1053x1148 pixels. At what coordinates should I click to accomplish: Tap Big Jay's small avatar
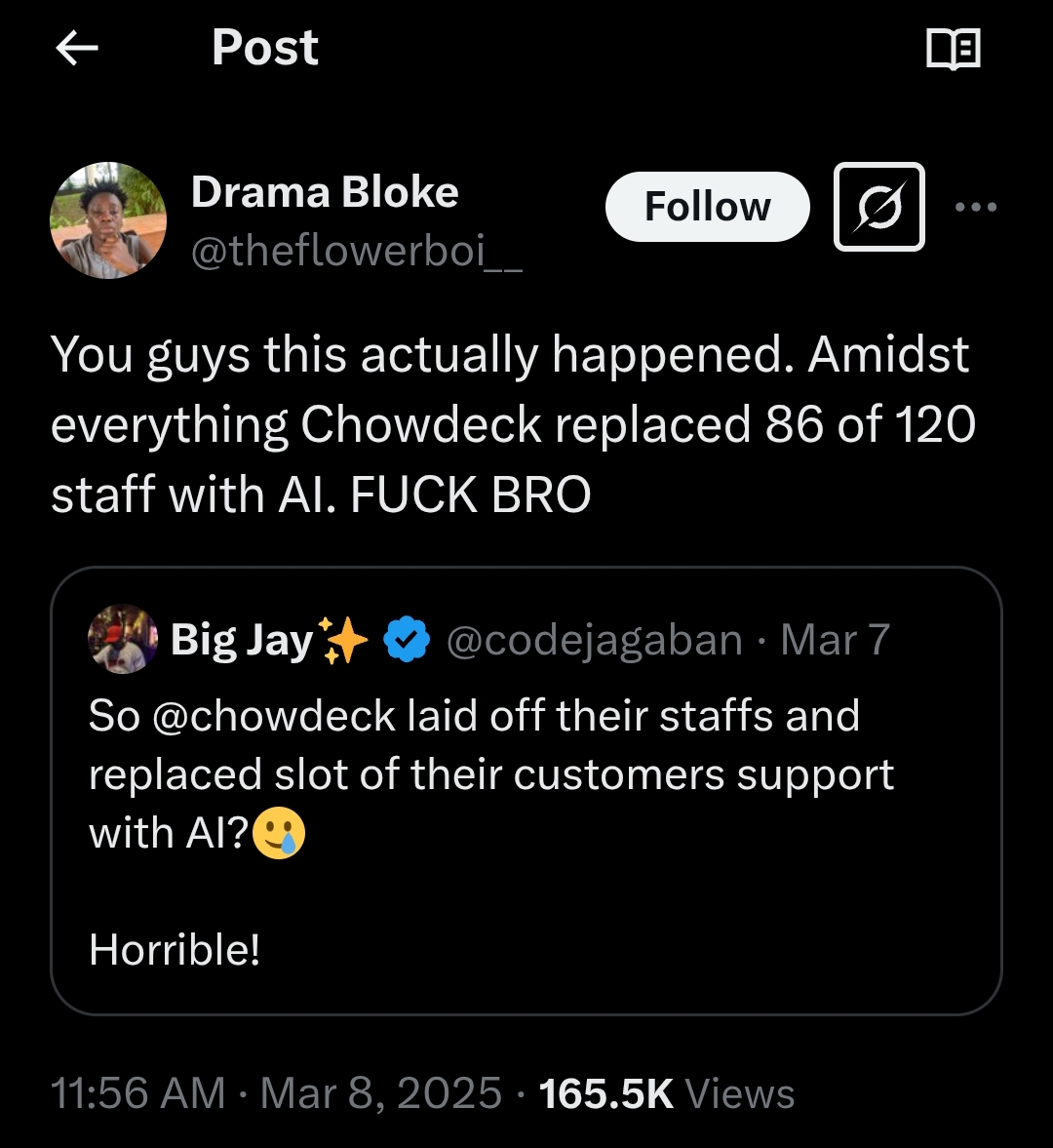tap(123, 639)
